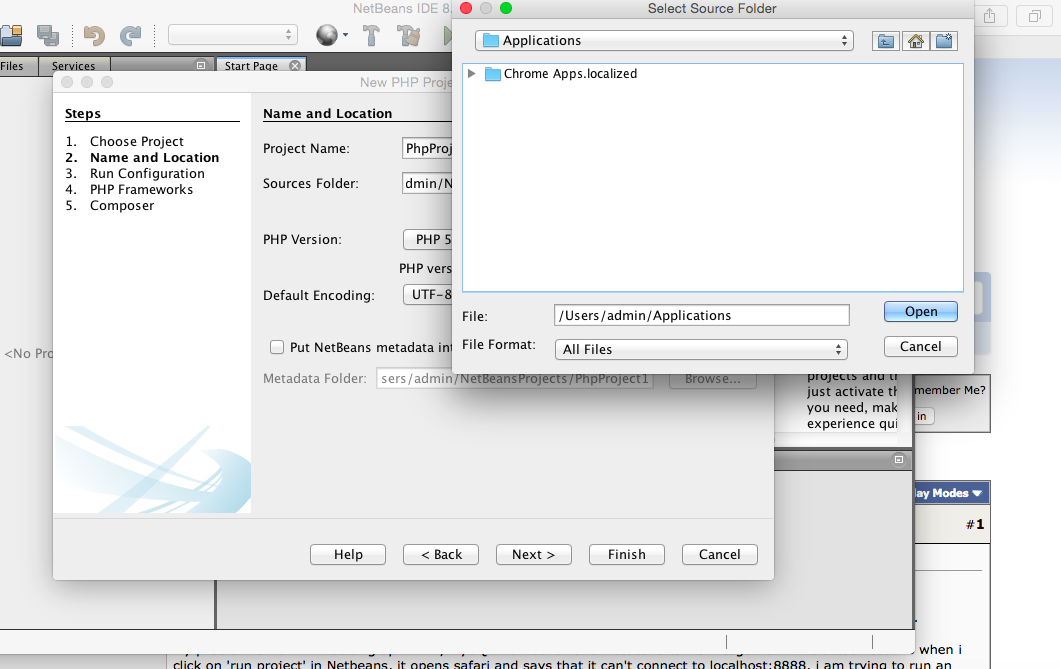Click the Browse... button beside Metadata Folder
The width and height of the screenshot is (1061, 669).
click(x=713, y=379)
